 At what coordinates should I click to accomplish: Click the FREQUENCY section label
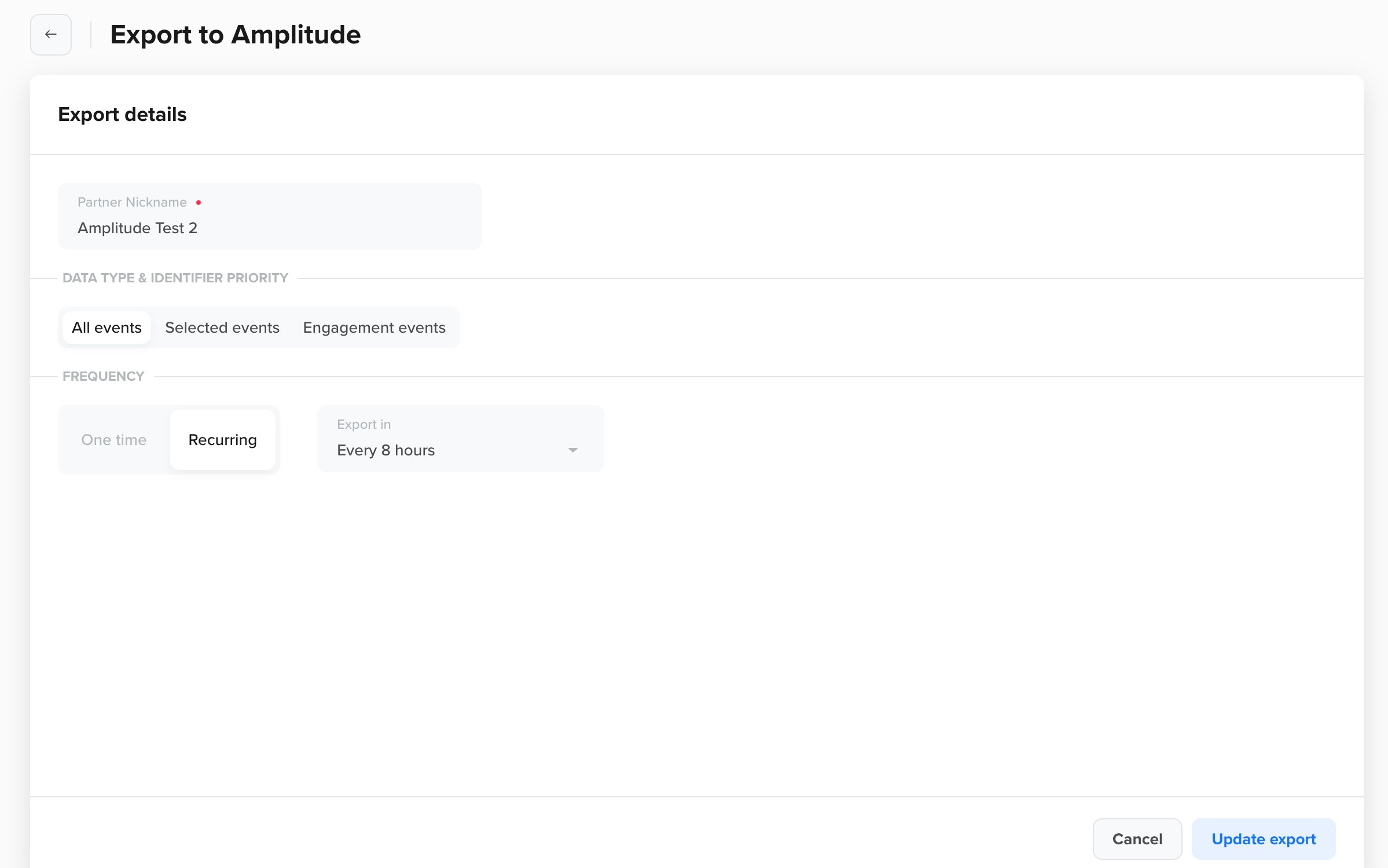click(104, 376)
